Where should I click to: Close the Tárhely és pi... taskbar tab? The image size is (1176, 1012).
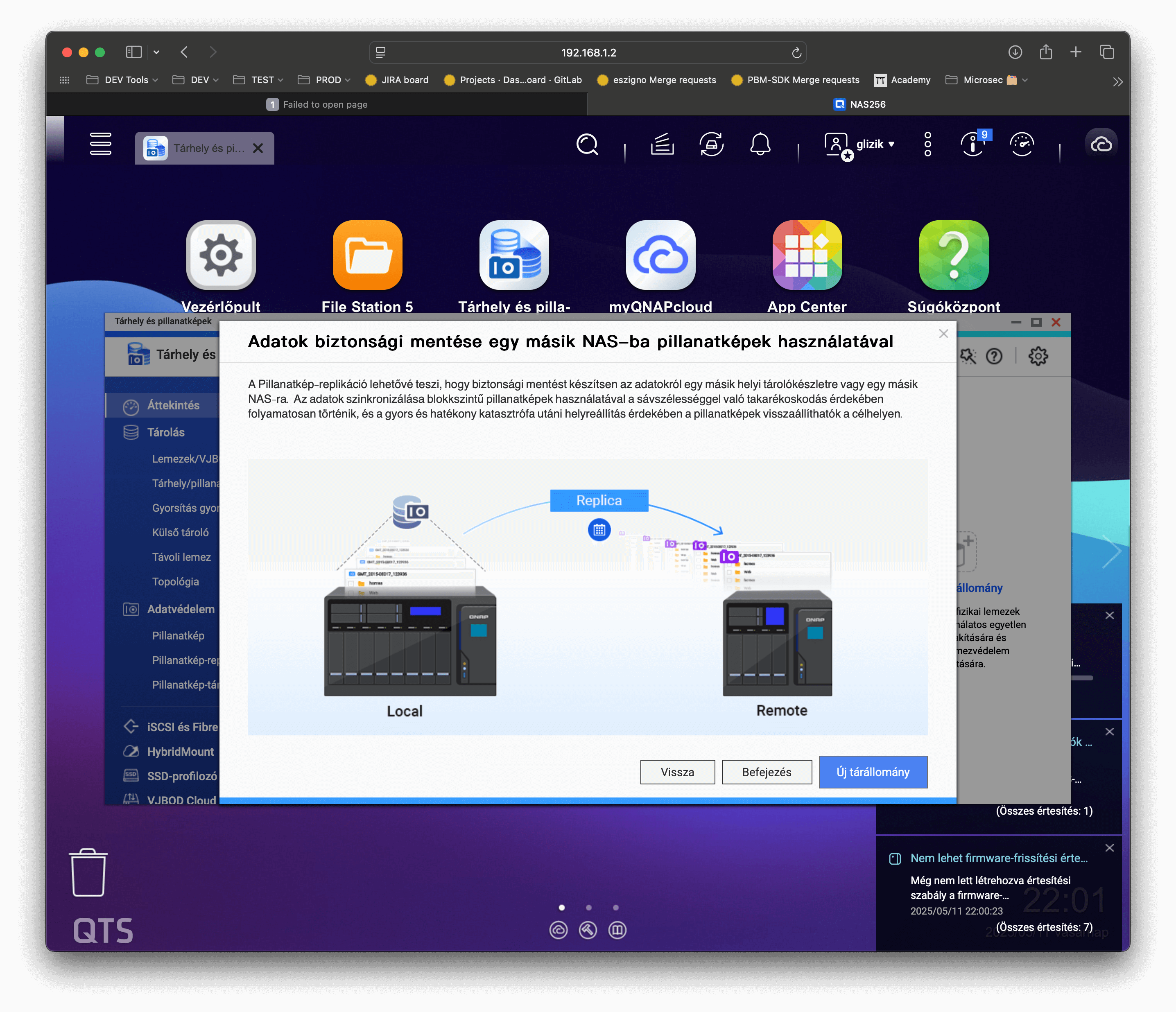pyautogui.click(x=258, y=148)
